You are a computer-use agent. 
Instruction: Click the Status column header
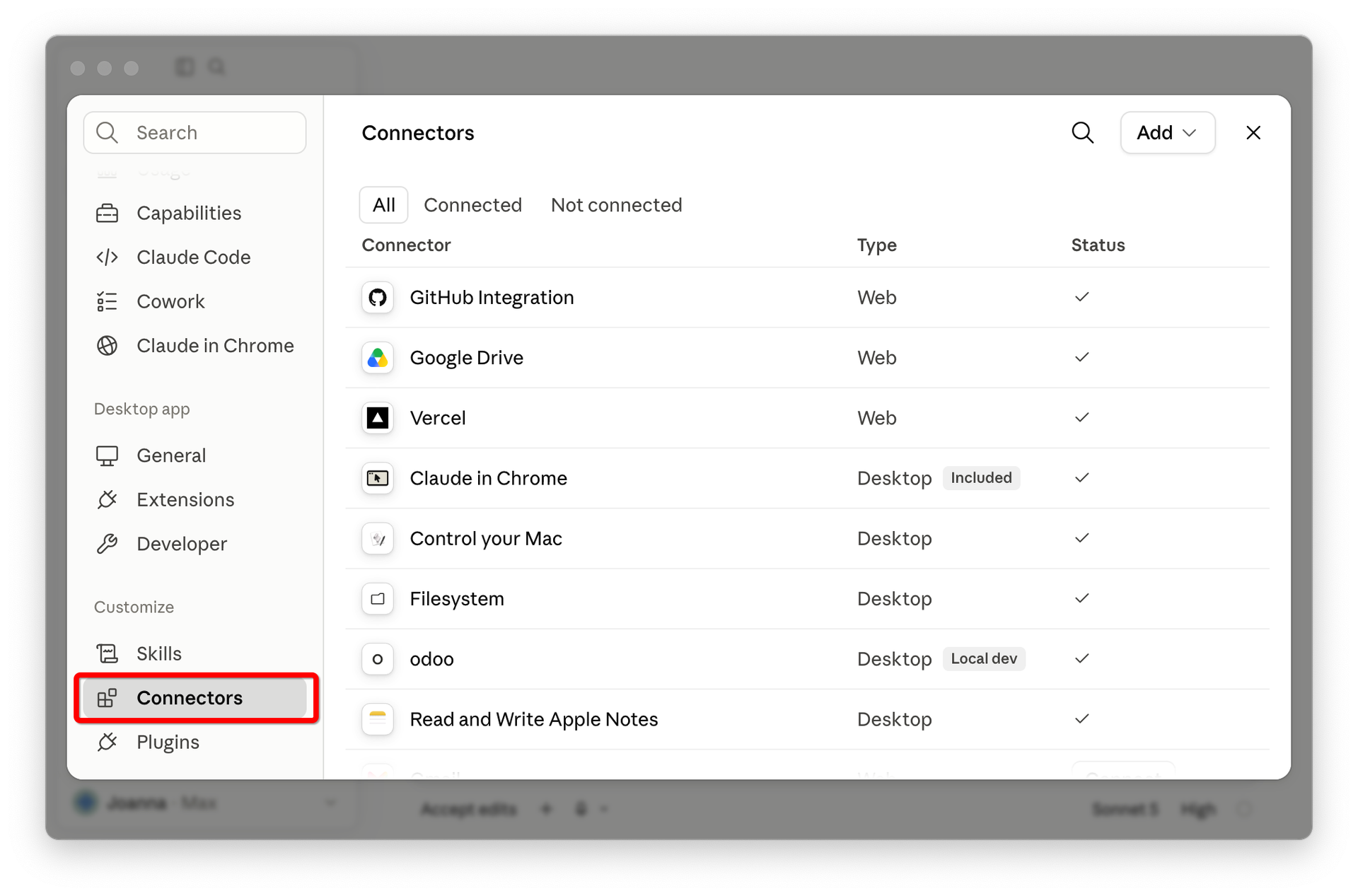[1098, 245]
